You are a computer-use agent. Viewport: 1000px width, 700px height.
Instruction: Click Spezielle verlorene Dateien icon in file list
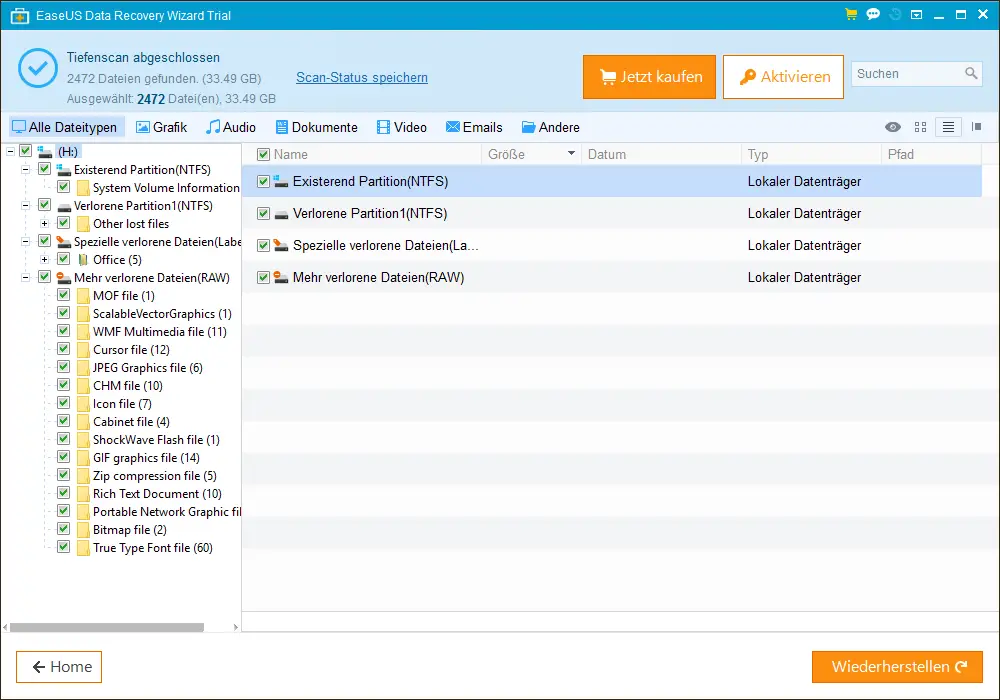tap(281, 245)
